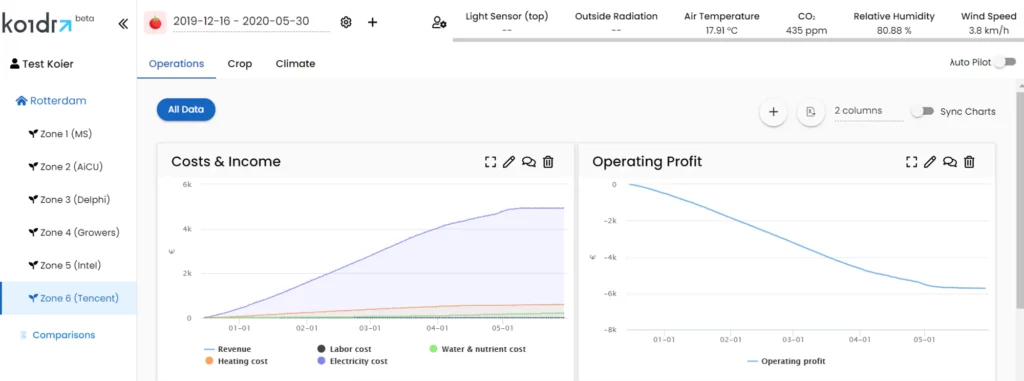Click the All Data button
The width and height of the screenshot is (1024, 381).
pyautogui.click(x=186, y=110)
